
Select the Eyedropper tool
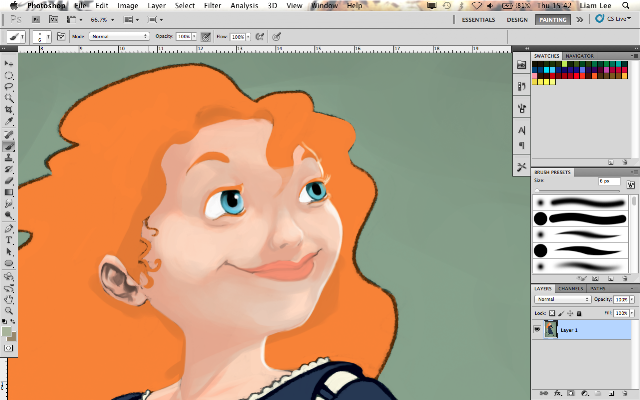tap(9, 121)
